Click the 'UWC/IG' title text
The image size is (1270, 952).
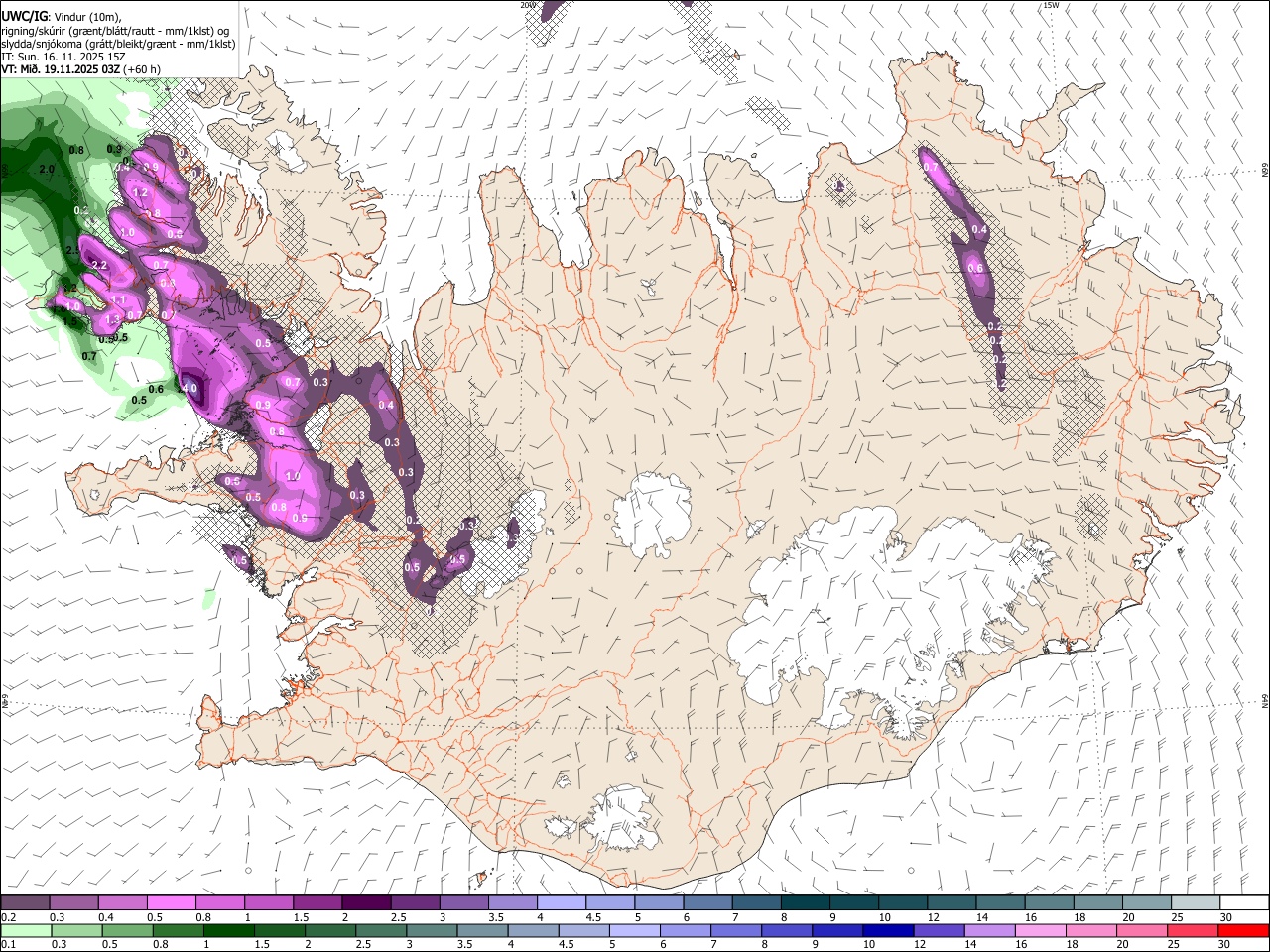point(23,17)
